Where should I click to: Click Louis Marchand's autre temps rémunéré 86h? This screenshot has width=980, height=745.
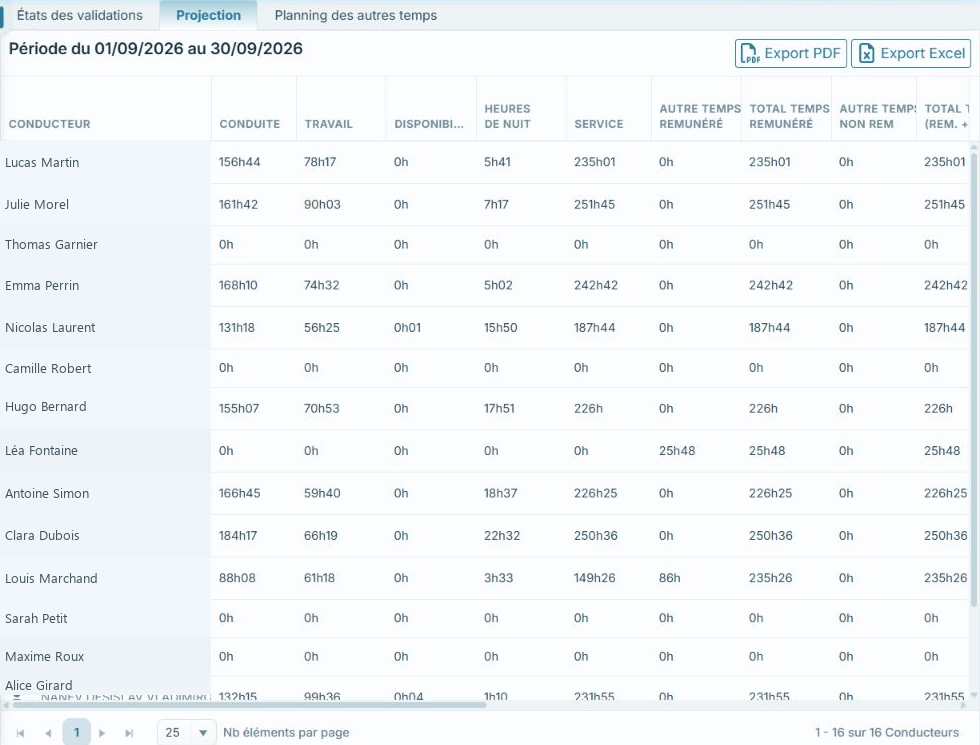pos(669,578)
